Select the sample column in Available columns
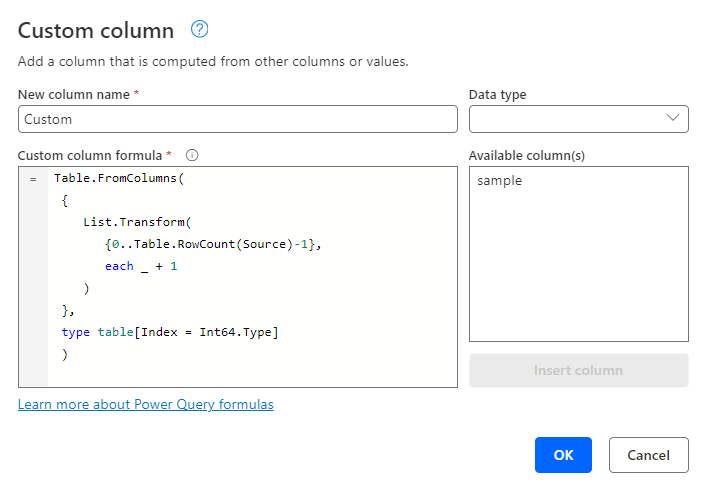Screen dimensions: 707x487 [x=500, y=180]
